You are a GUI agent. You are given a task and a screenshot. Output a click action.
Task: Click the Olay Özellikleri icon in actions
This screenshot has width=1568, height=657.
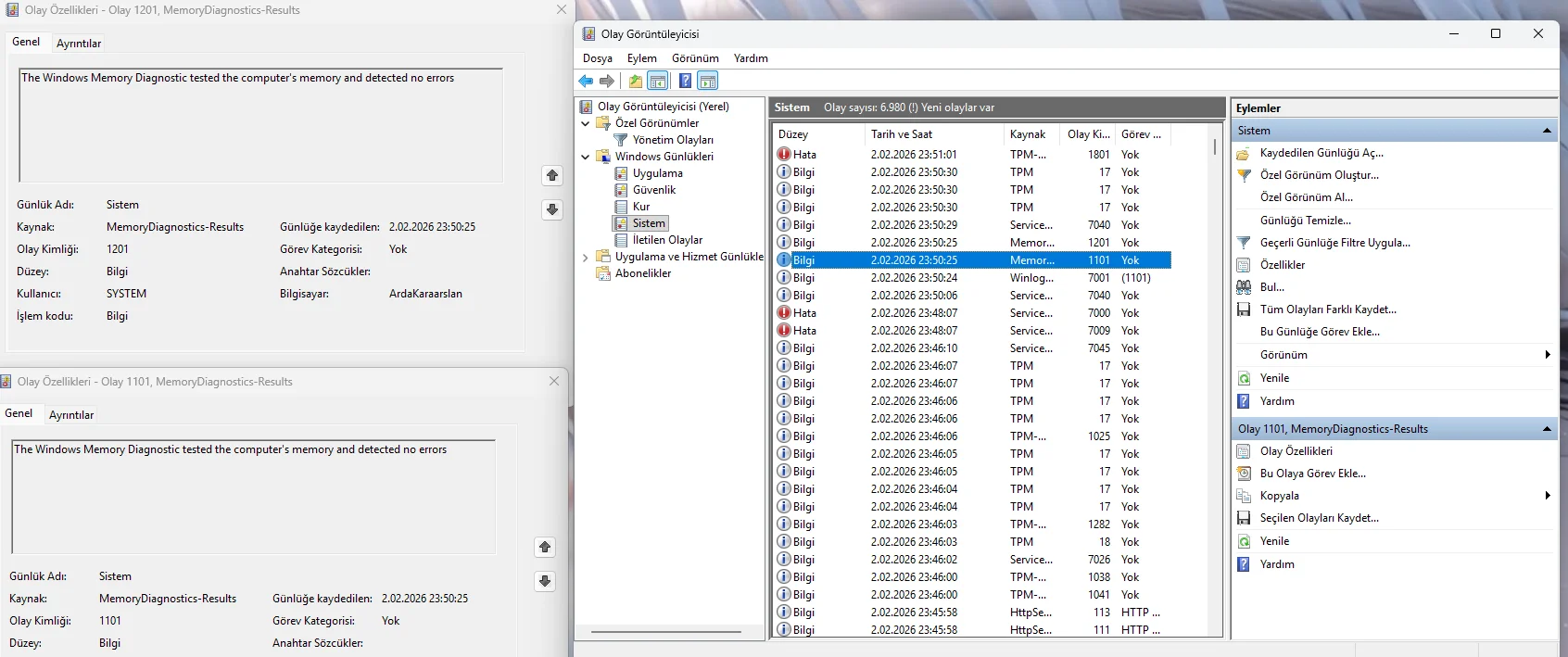coord(1244,451)
